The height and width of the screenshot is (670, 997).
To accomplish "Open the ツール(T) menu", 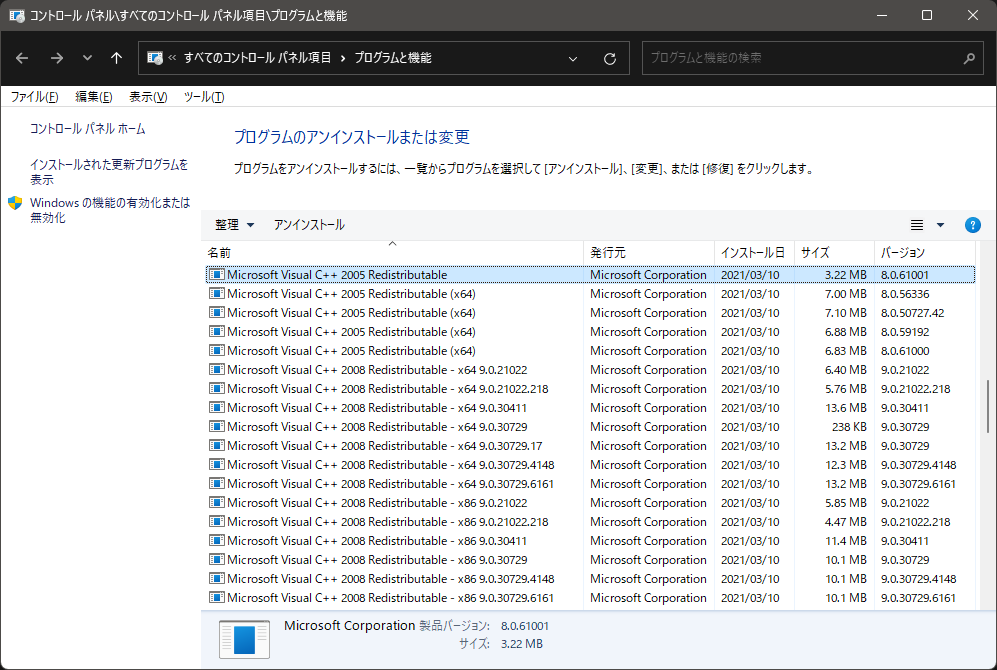I will point(204,97).
